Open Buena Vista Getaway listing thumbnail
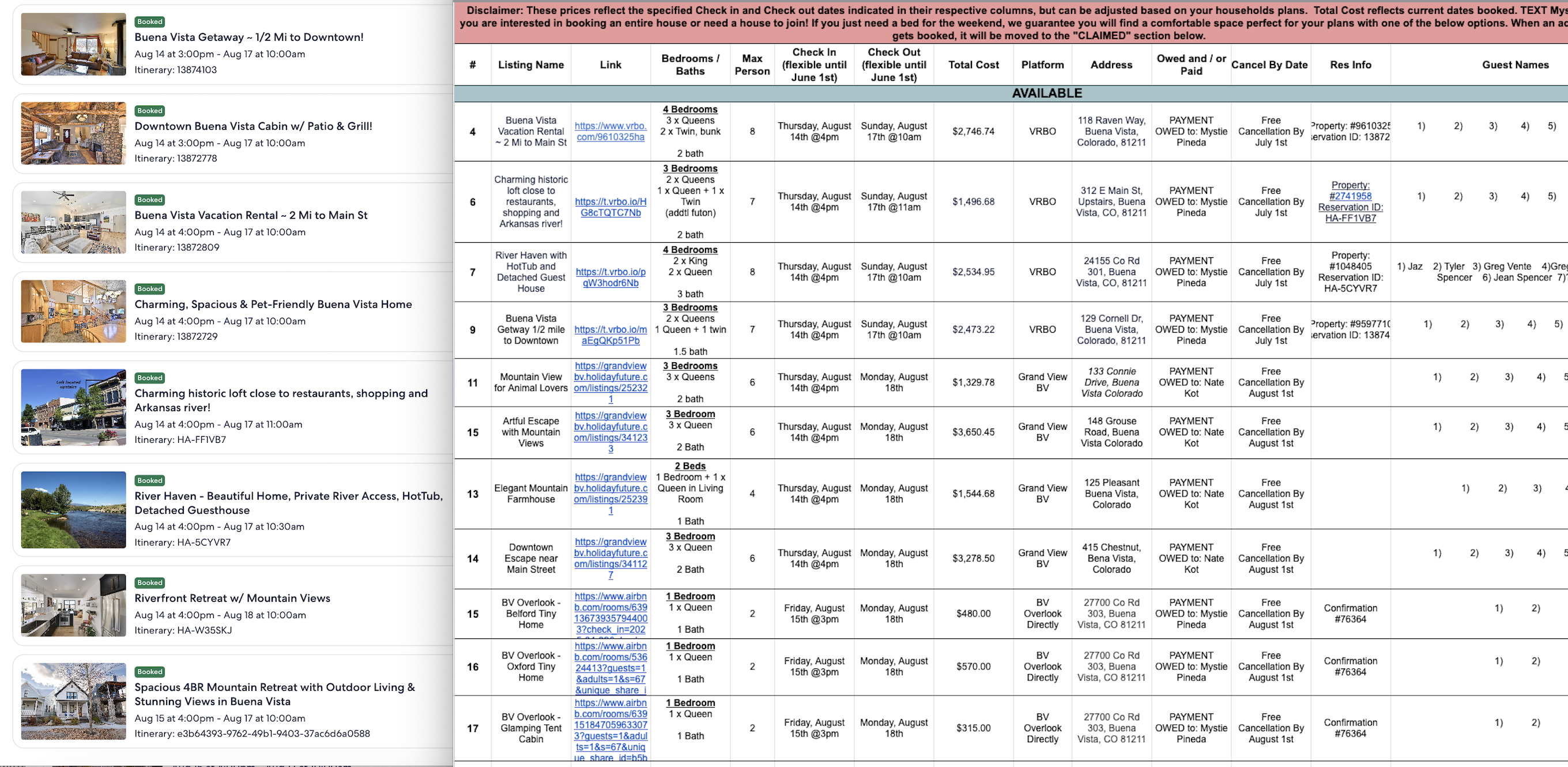This screenshot has height=767, width=1568. point(73,44)
